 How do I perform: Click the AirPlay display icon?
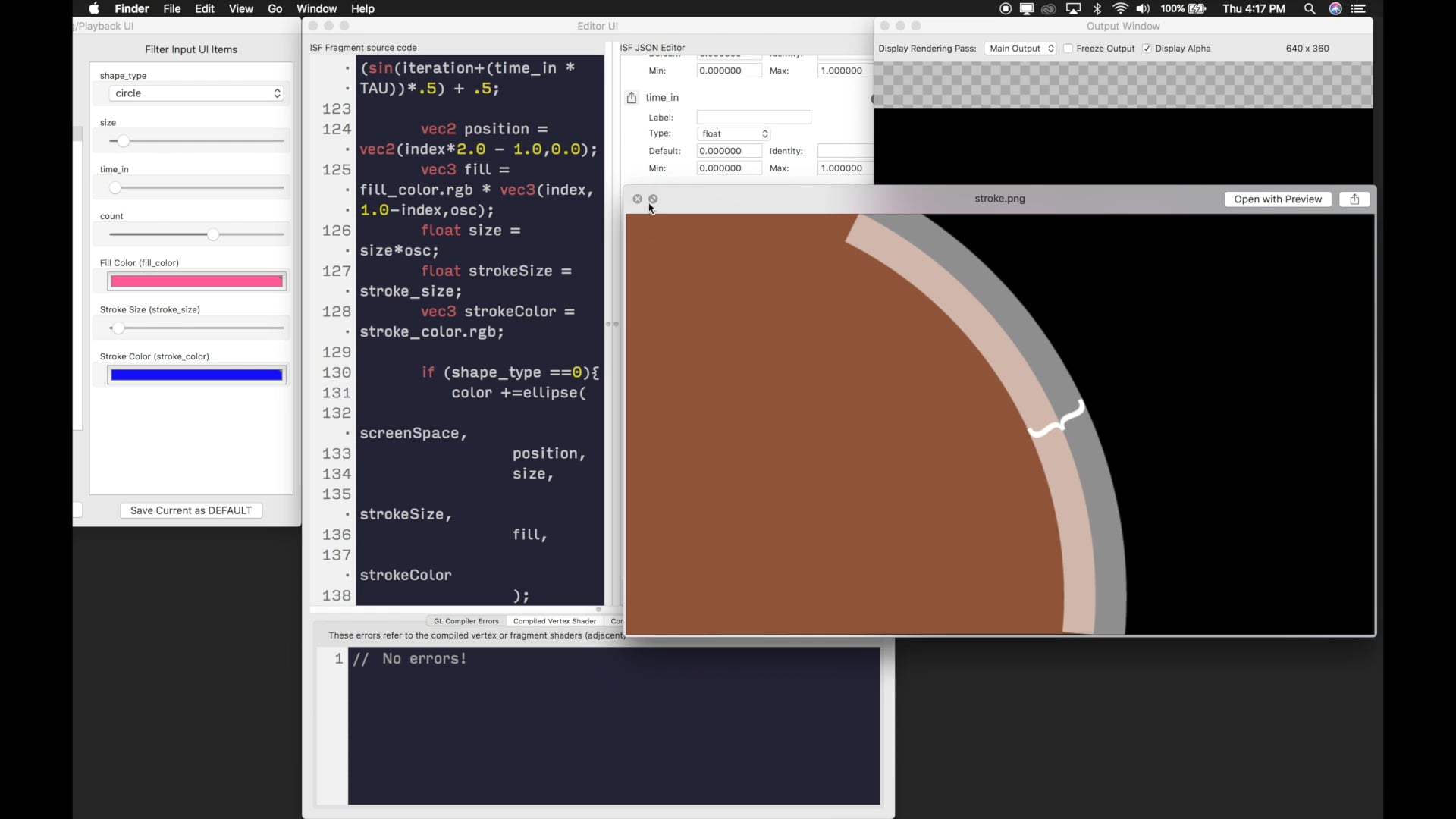[x=1073, y=9]
